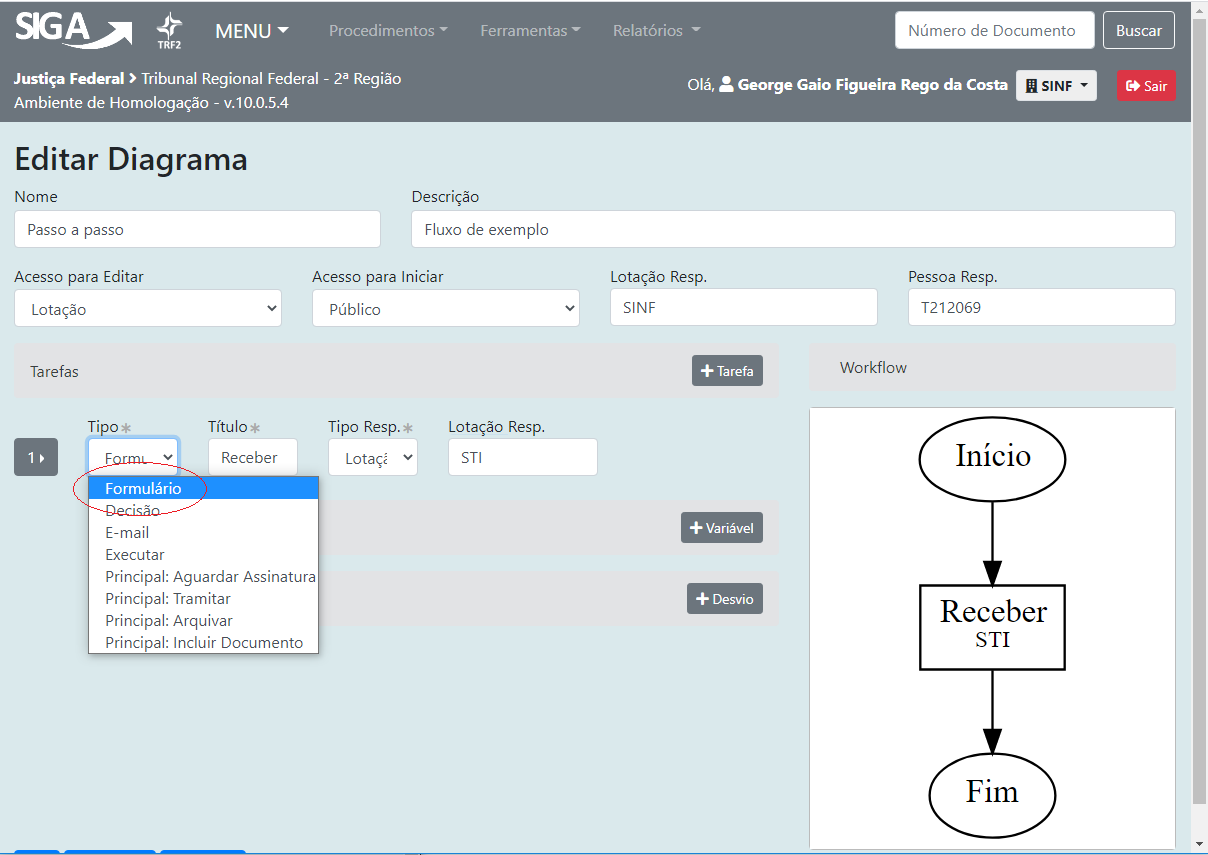The width and height of the screenshot is (1208, 855).
Task: Click Sair logout button
Action: 1146,86
